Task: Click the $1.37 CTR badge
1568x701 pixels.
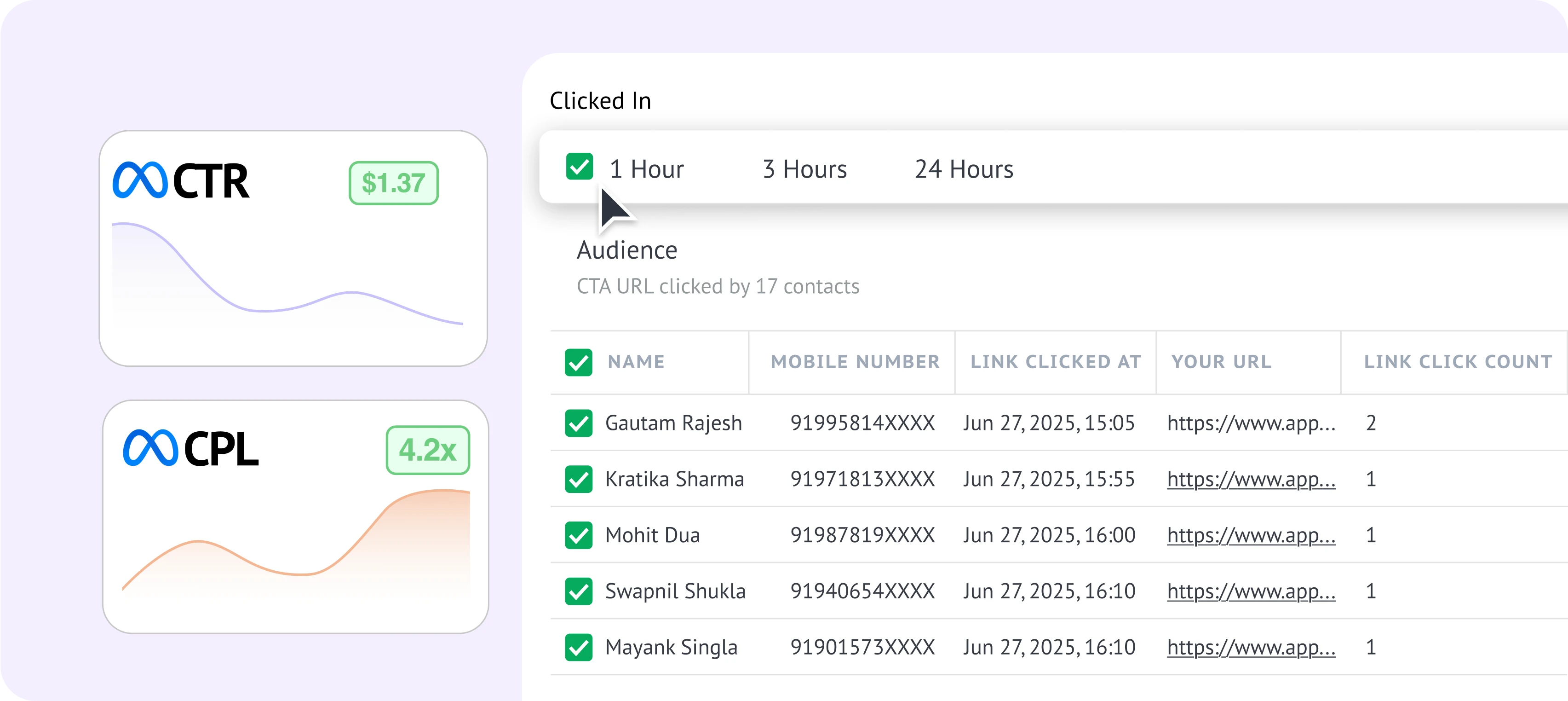Action: point(393,183)
